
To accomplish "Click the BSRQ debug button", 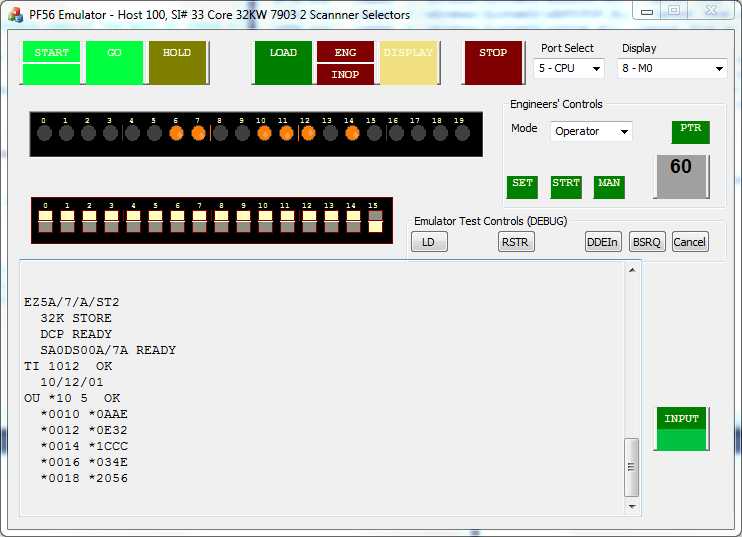I will click(647, 242).
